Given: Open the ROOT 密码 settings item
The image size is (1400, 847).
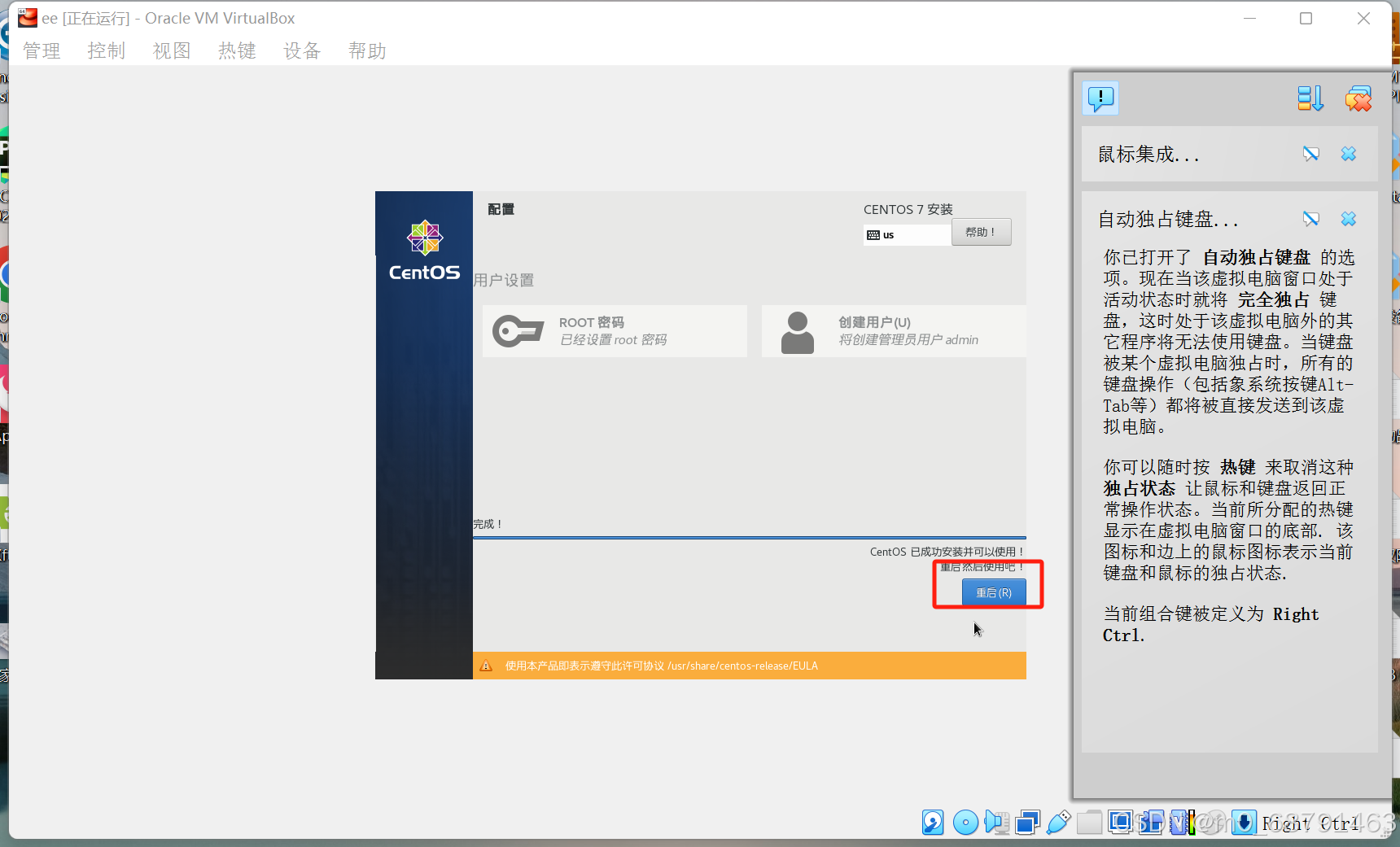Looking at the screenshot, I should [615, 331].
